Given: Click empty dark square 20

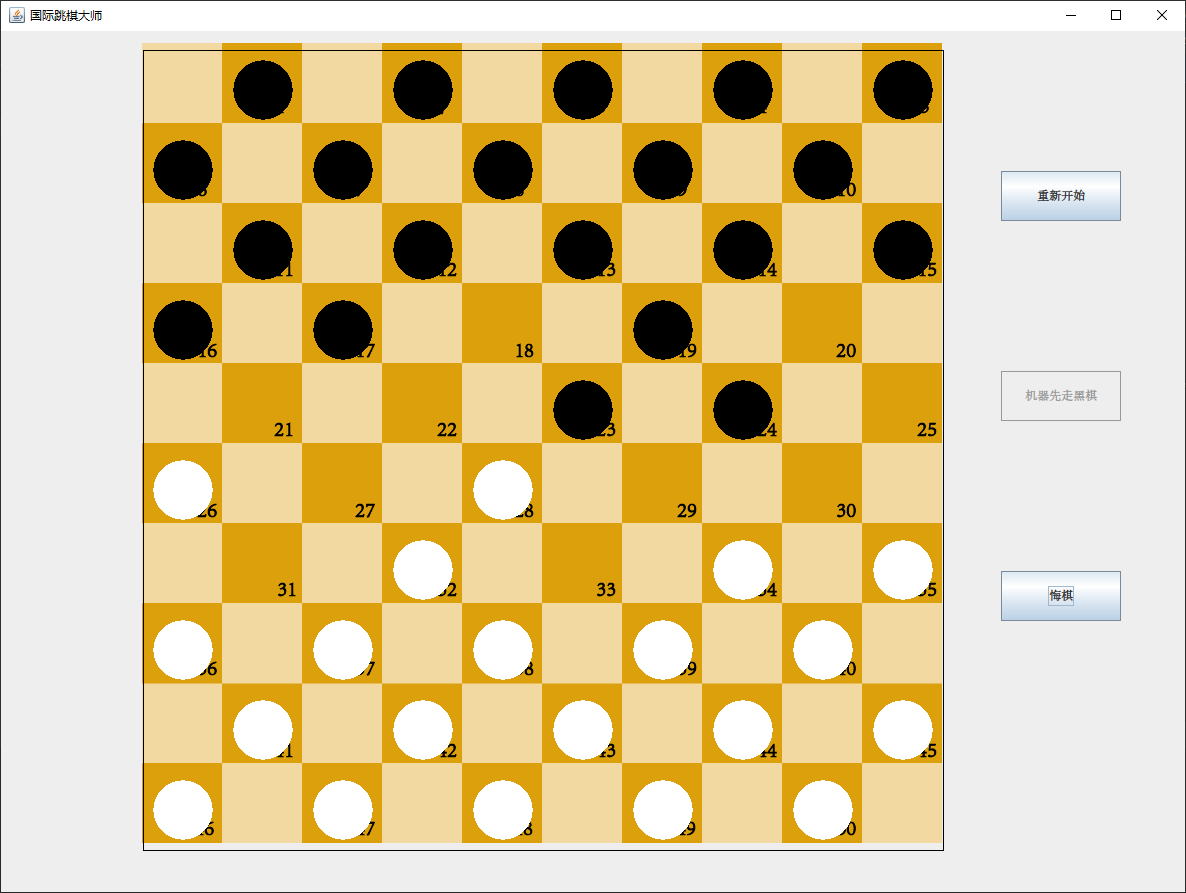Looking at the screenshot, I should 822,323.
